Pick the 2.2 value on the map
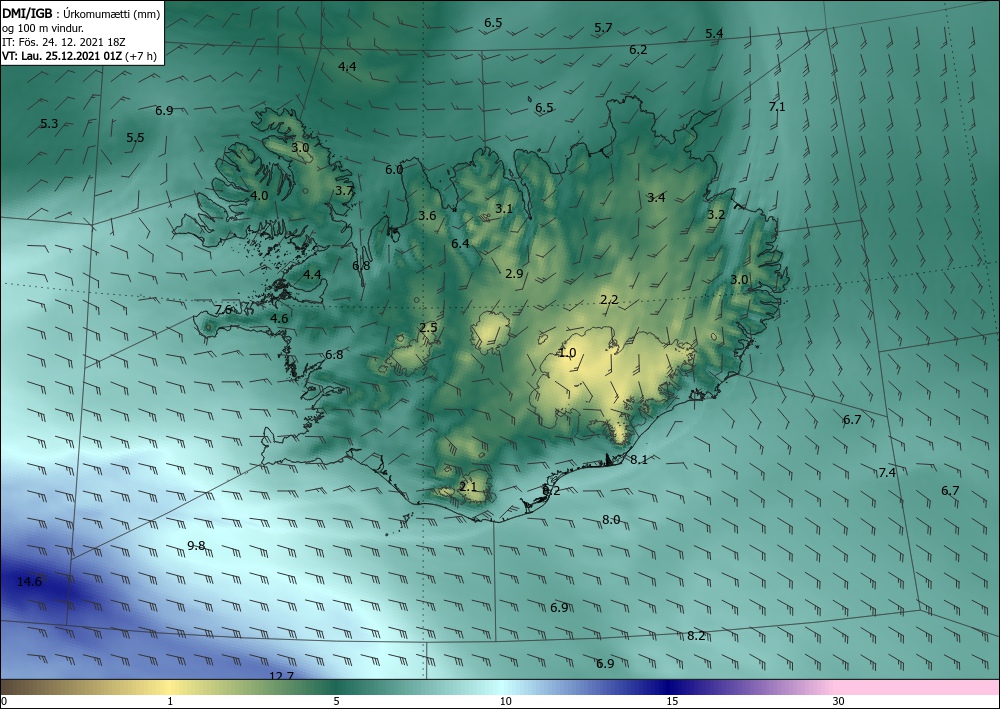The width and height of the screenshot is (1000, 709). [x=610, y=300]
